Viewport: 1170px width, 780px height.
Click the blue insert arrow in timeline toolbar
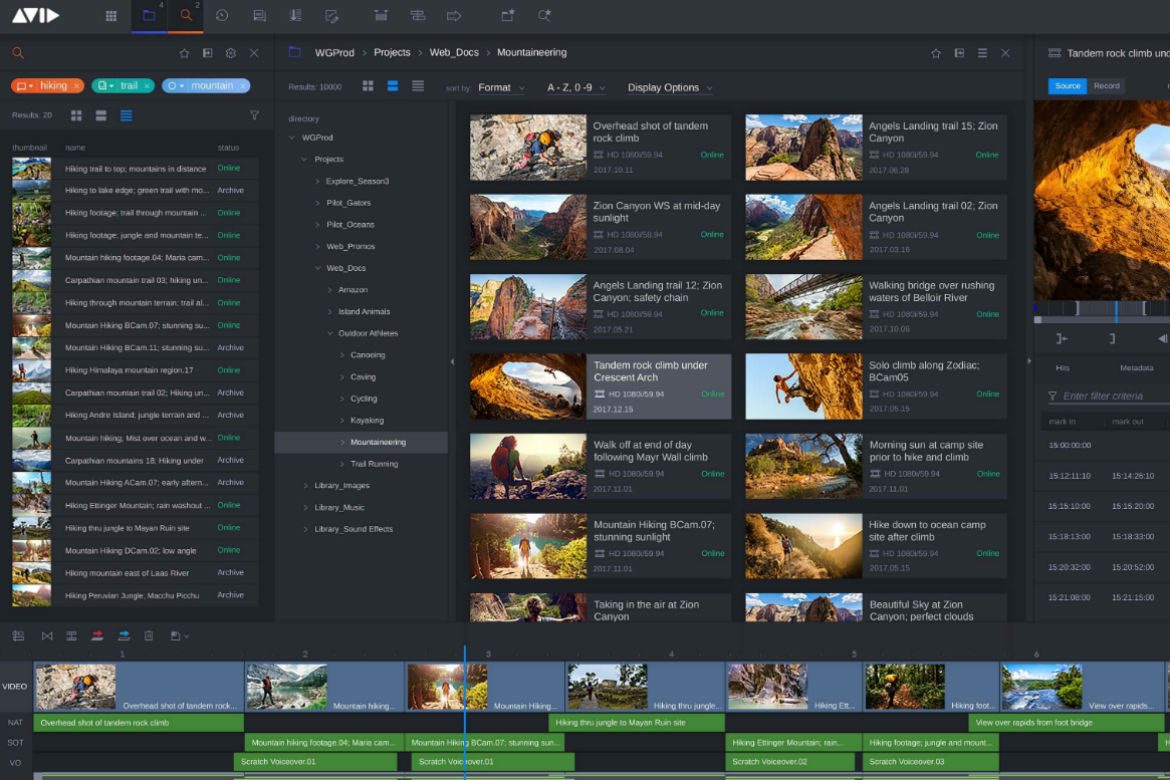[124, 635]
